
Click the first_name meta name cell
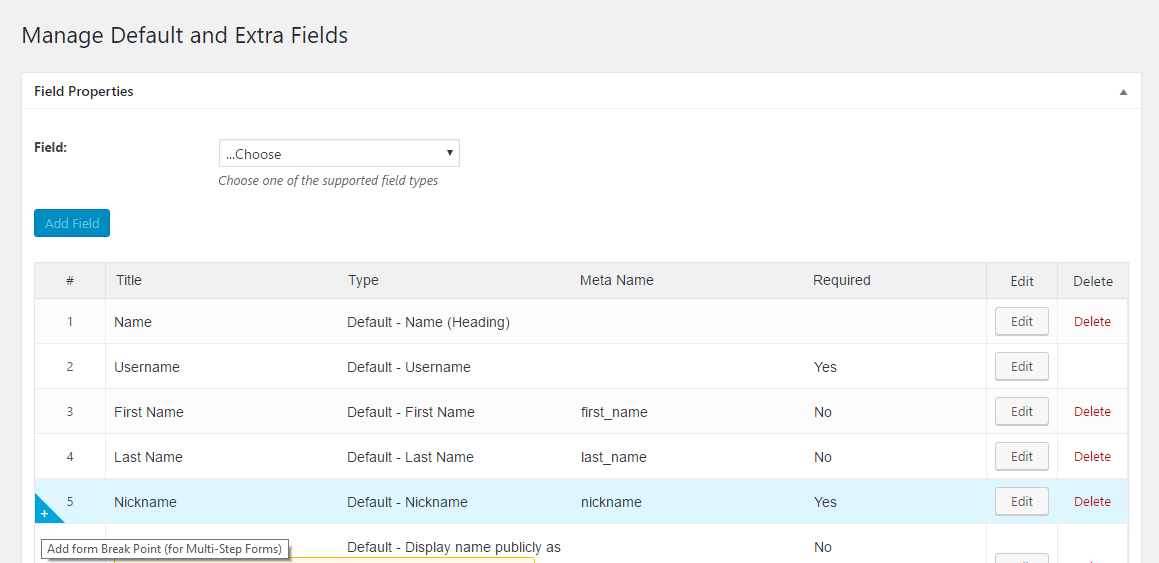(614, 412)
